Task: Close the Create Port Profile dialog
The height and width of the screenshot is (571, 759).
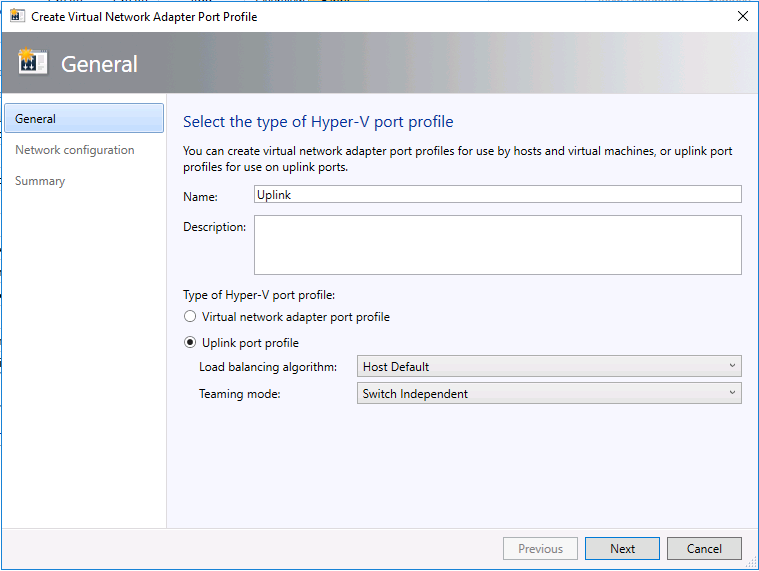Action: [x=742, y=16]
